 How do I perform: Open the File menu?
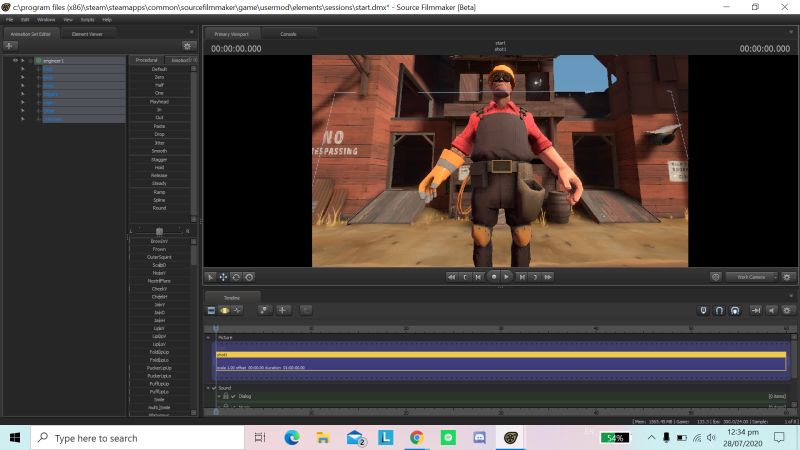pyautogui.click(x=9, y=20)
